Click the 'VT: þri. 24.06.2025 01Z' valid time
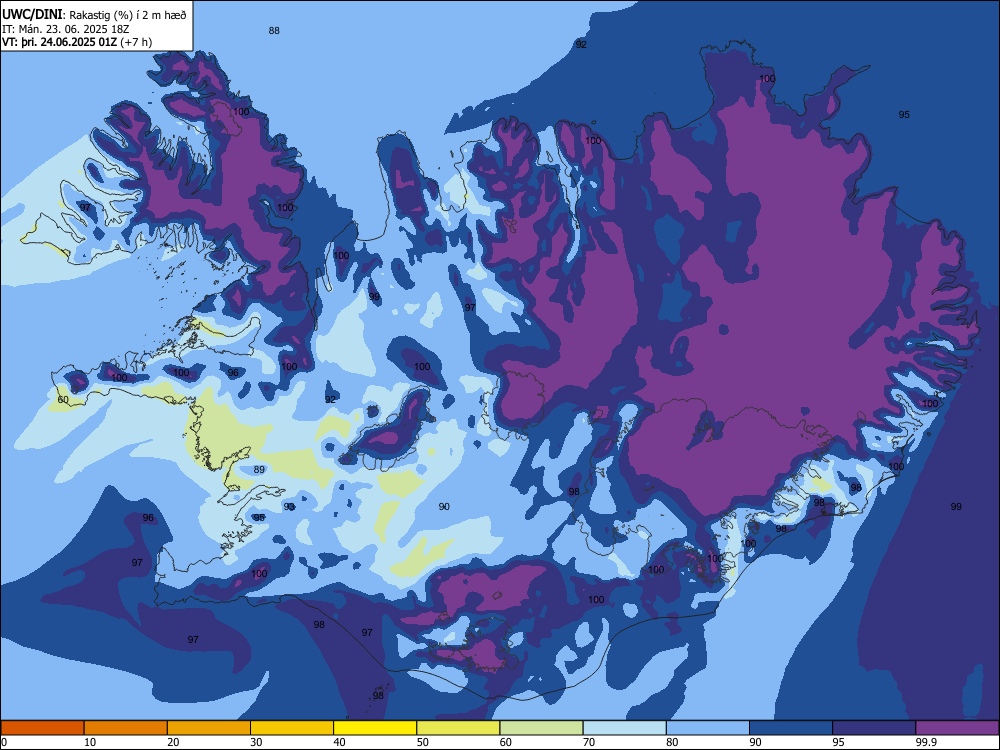 pyautogui.click(x=59, y=42)
